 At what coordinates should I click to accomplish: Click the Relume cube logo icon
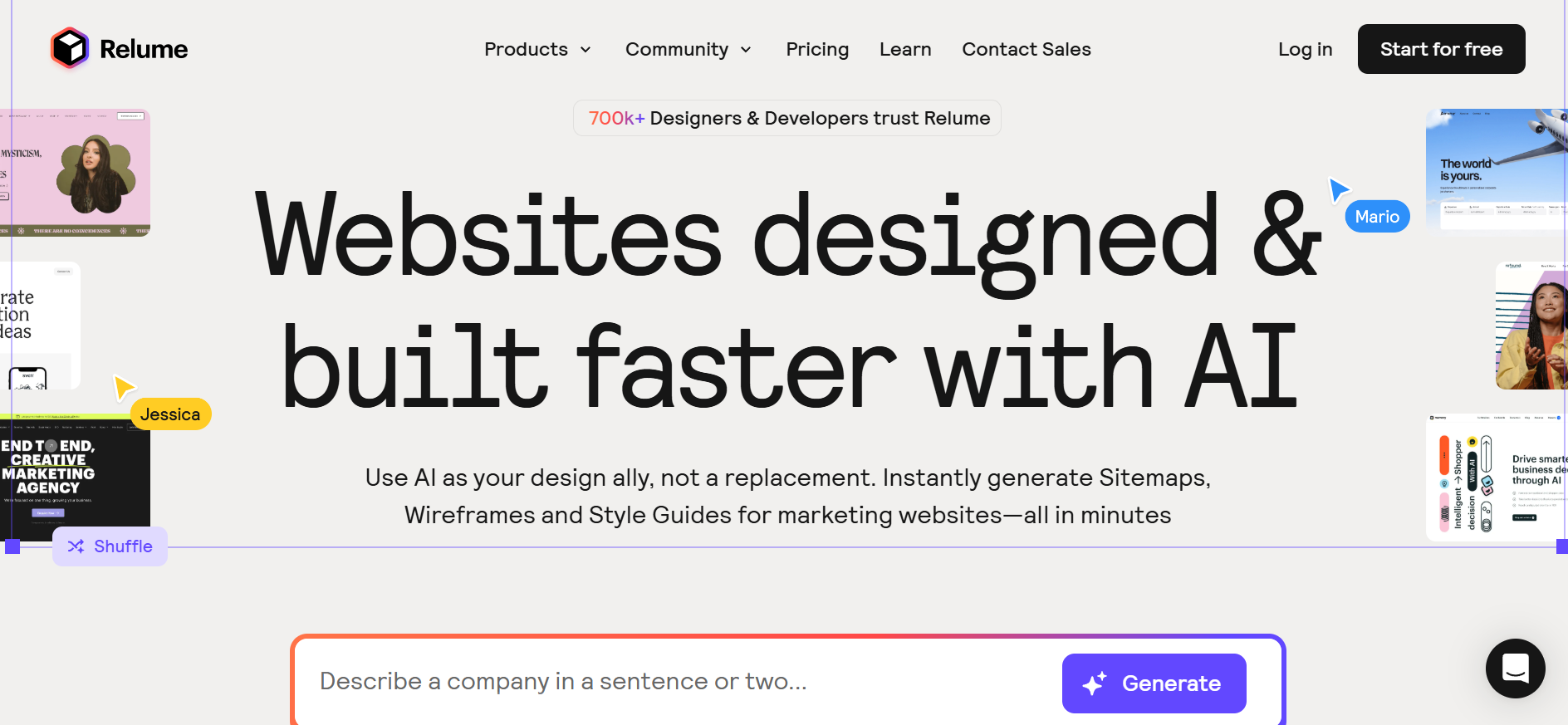tap(70, 48)
